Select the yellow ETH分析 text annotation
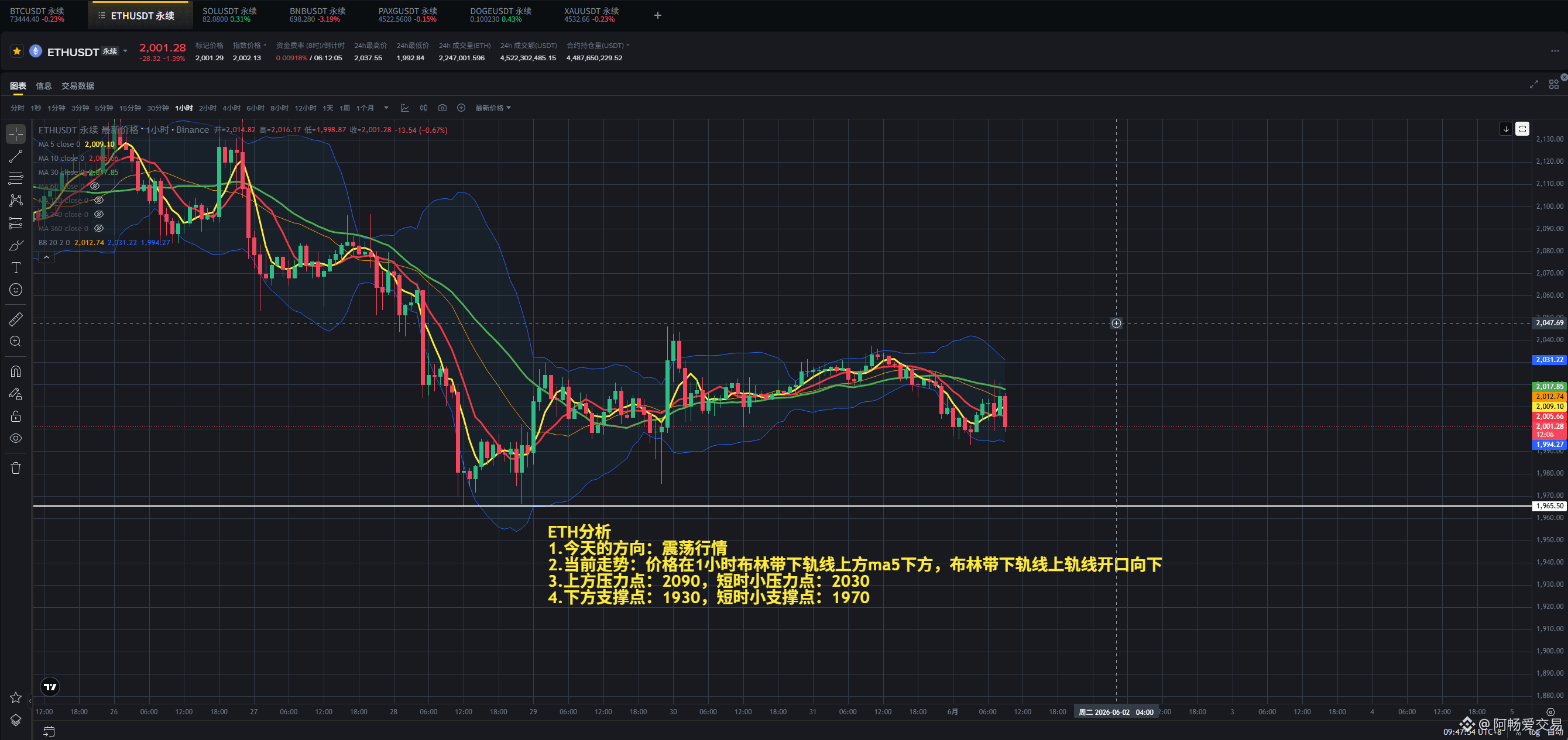The height and width of the screenshot is (740, 1568). pos(854,564)
